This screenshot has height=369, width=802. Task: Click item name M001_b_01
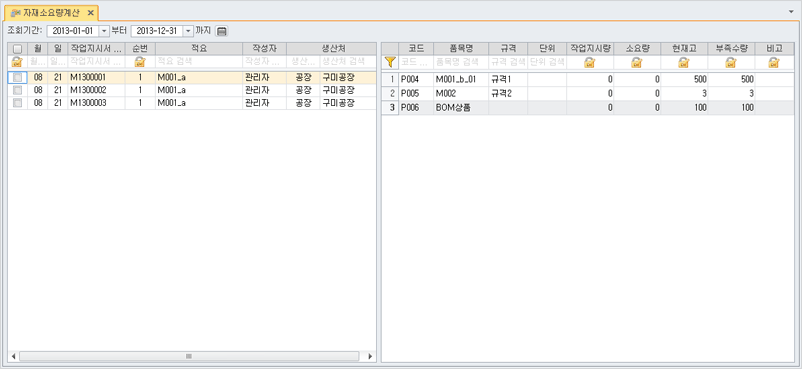(460, 80)
